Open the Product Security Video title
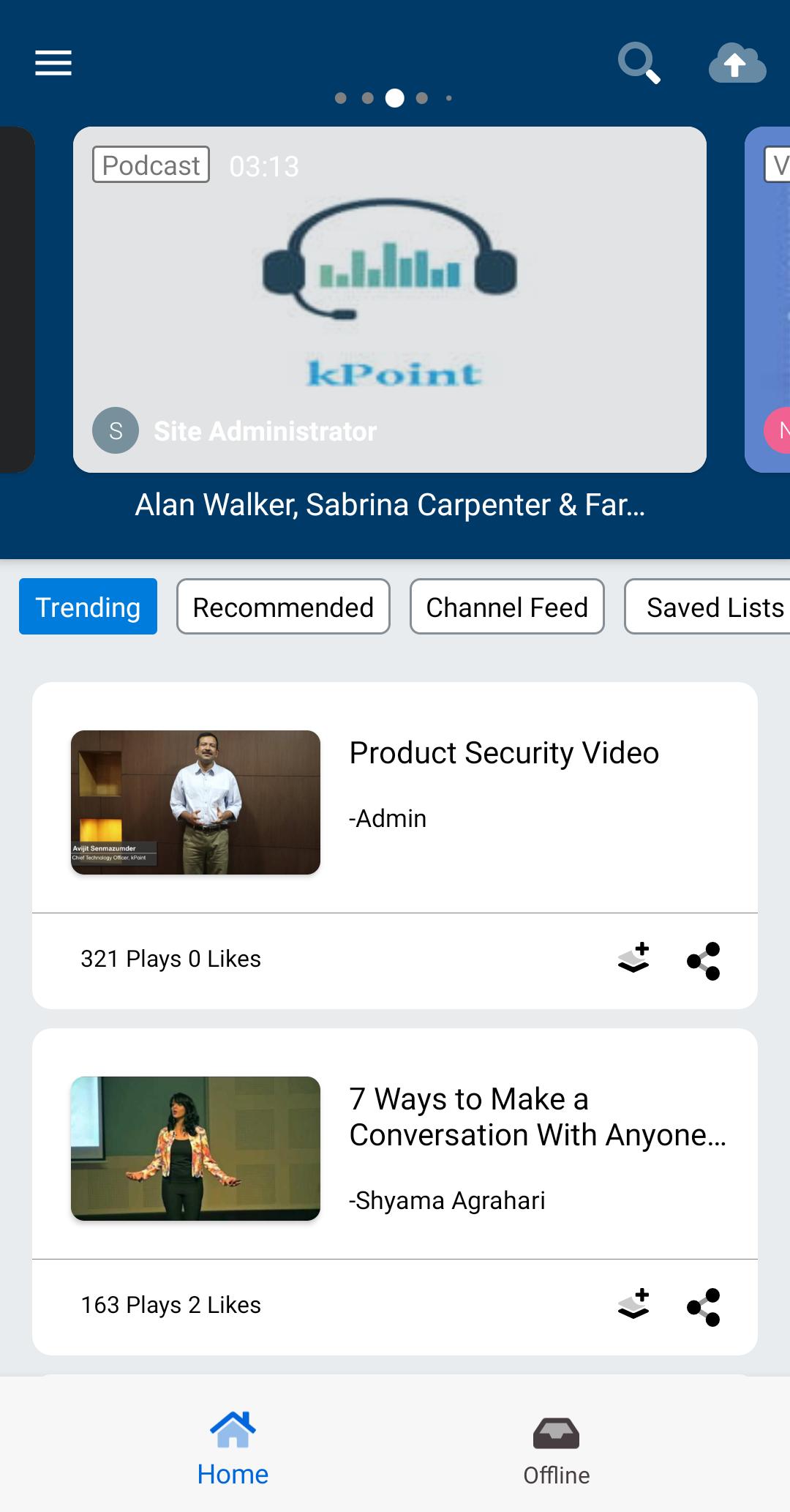This screenshot has width=790, height=1512. point(504,753)
